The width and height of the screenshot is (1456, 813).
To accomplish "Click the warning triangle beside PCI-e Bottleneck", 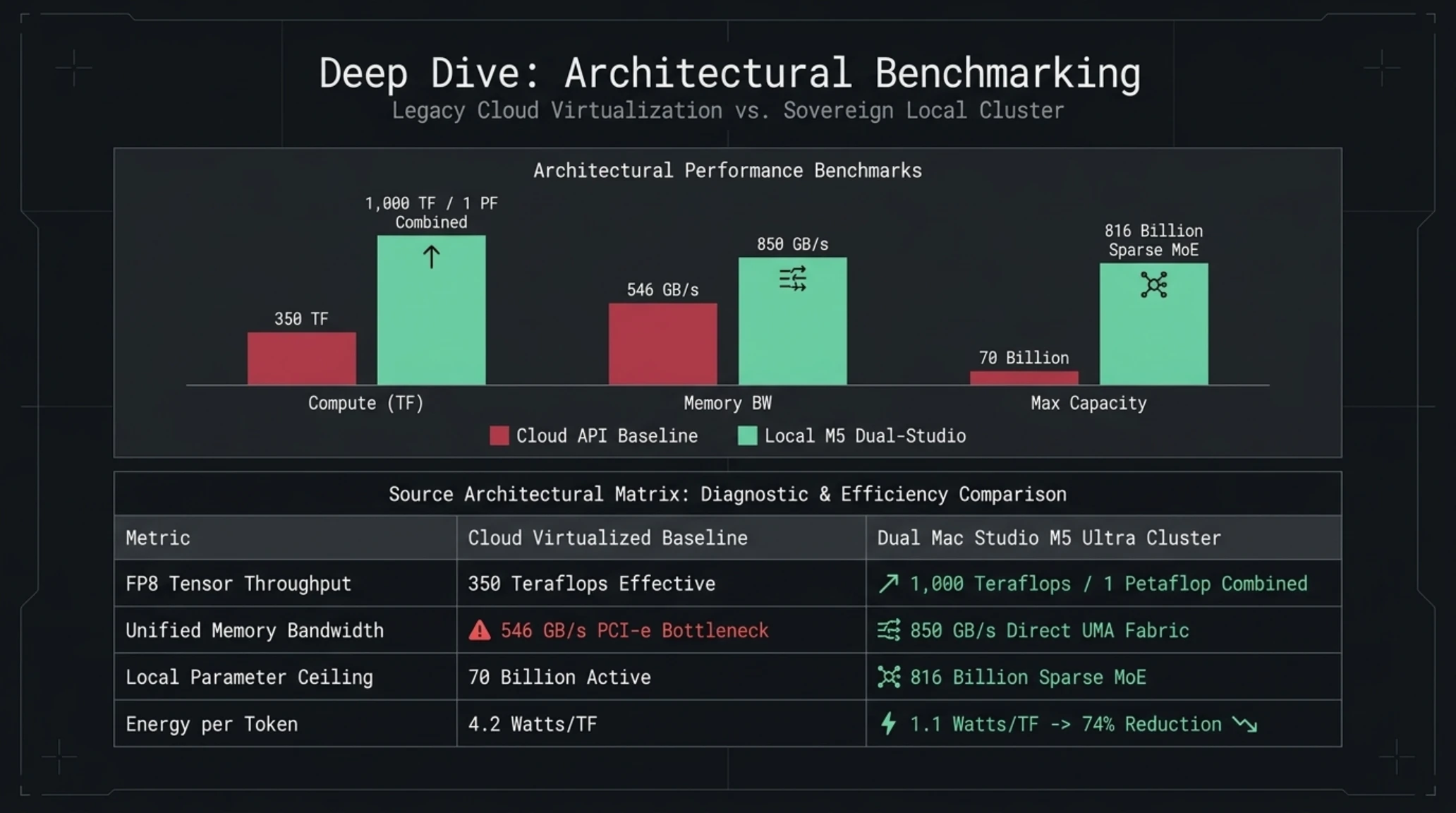I will [x=480, y=630].
